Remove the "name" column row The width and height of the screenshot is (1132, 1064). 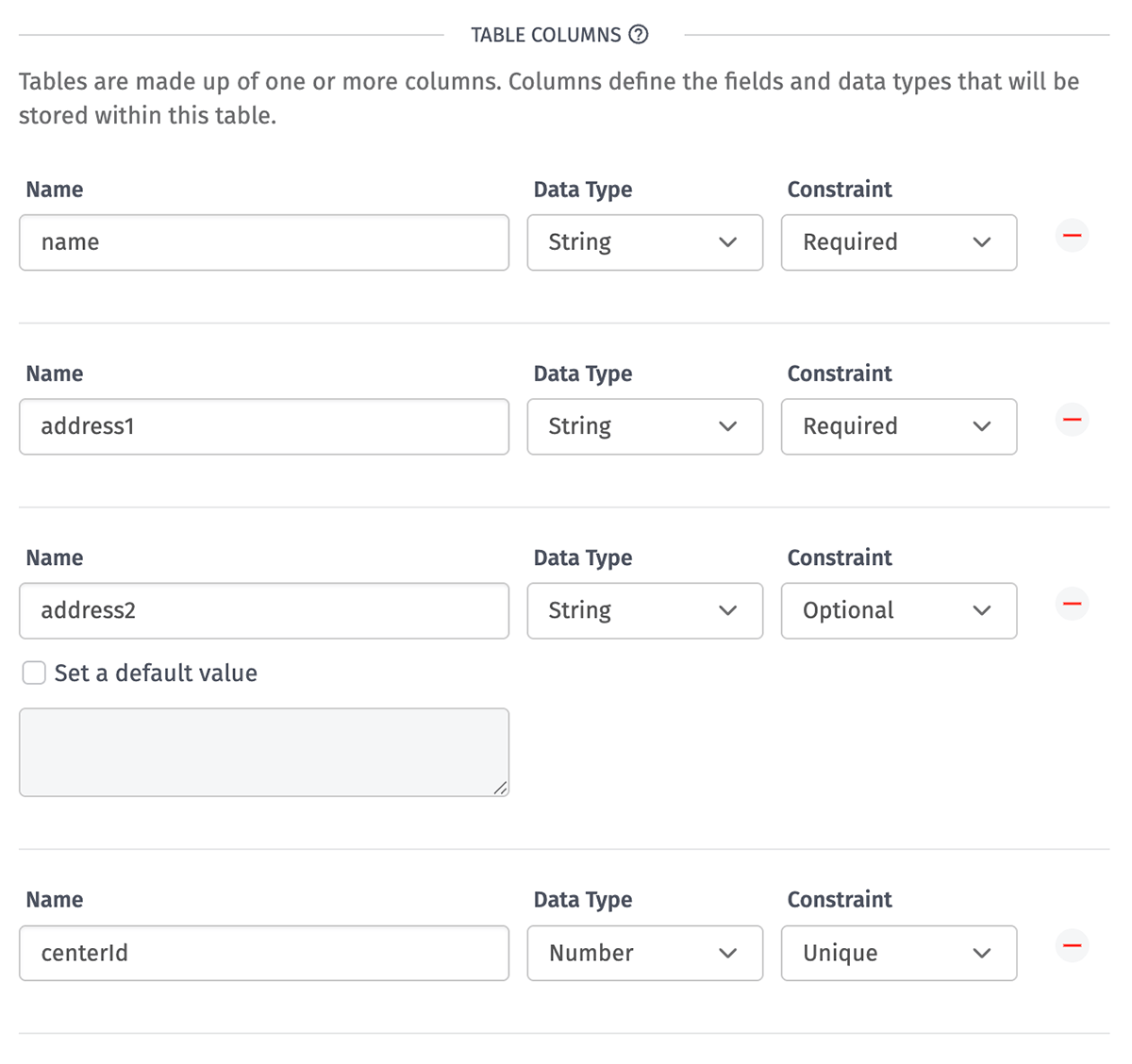click(1072, 236)
